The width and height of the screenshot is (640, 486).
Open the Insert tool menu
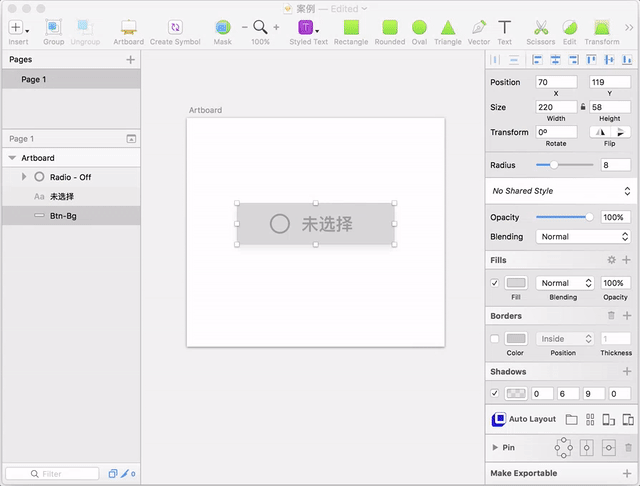(x=18, y=28)
